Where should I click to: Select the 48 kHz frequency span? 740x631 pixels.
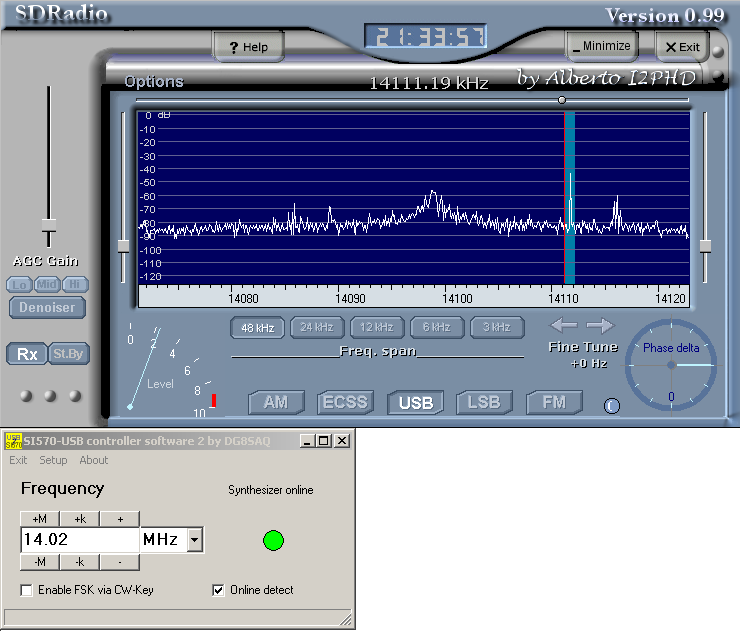tap(258, 328)
